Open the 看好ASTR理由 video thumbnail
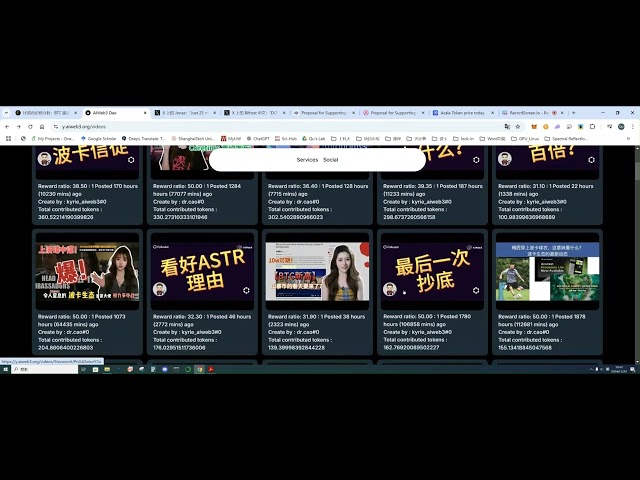The image size is (640, 480). [202, 271]
